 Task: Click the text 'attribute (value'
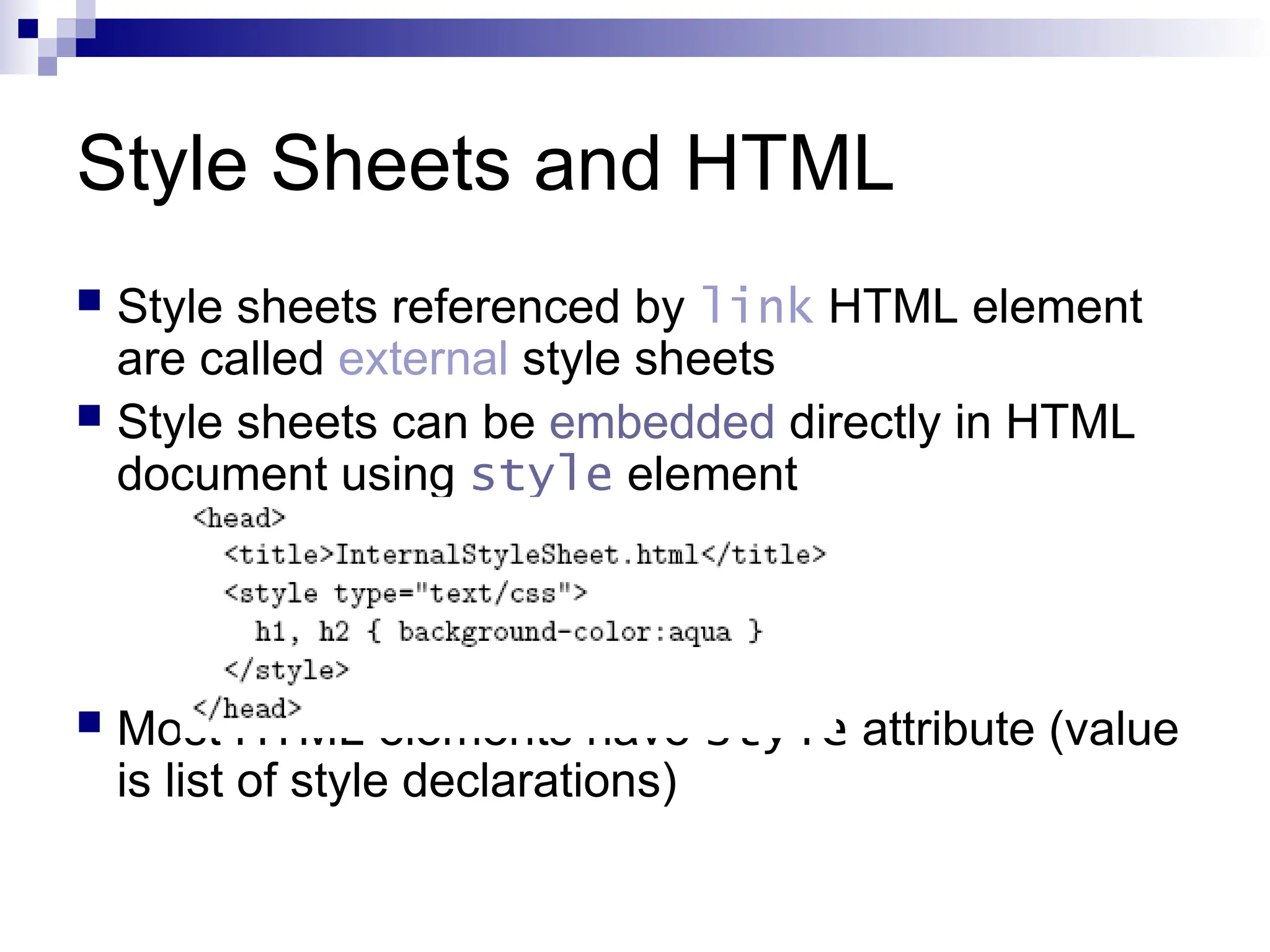1019,729
